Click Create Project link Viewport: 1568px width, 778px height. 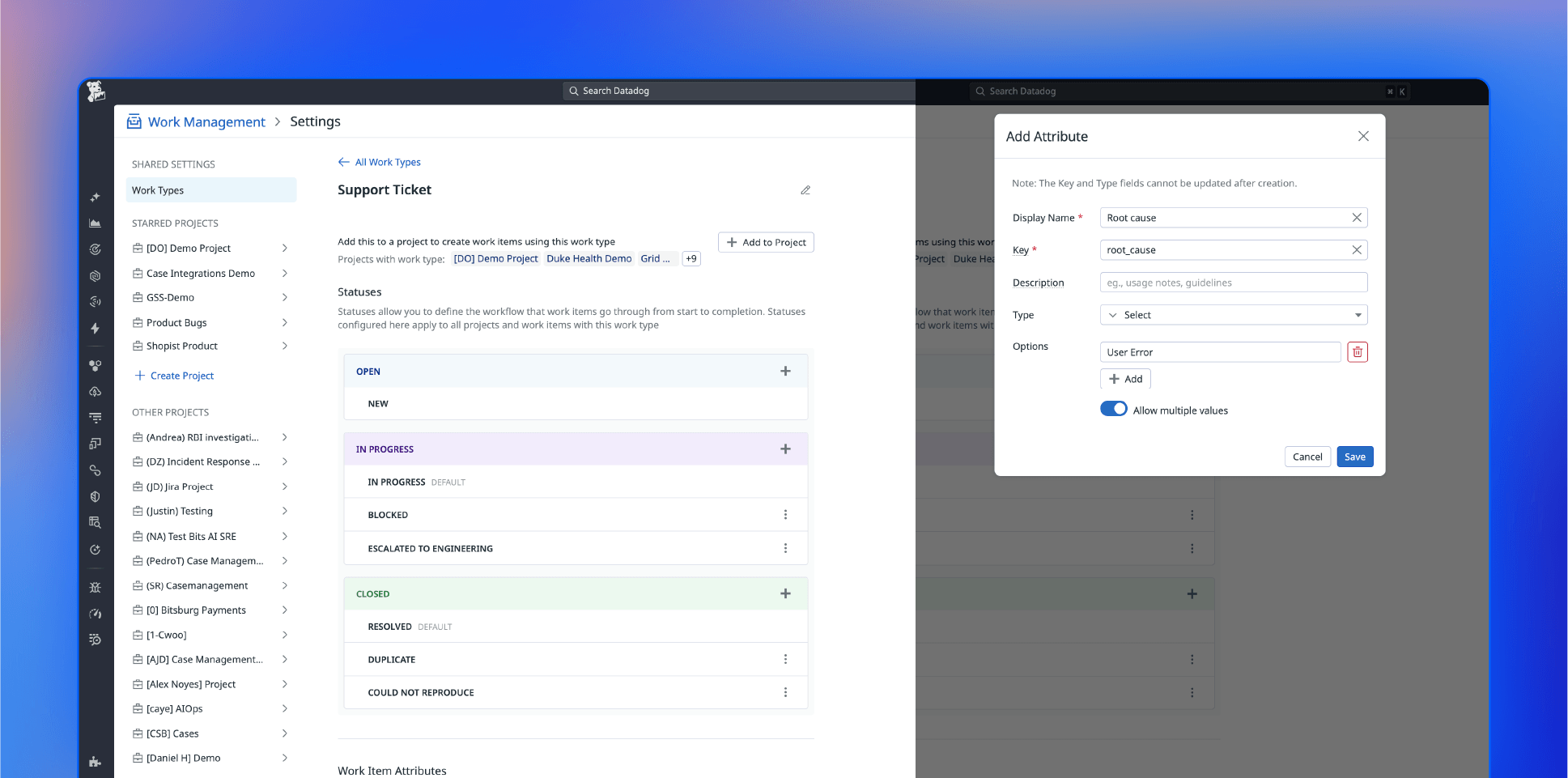[174, 376]
